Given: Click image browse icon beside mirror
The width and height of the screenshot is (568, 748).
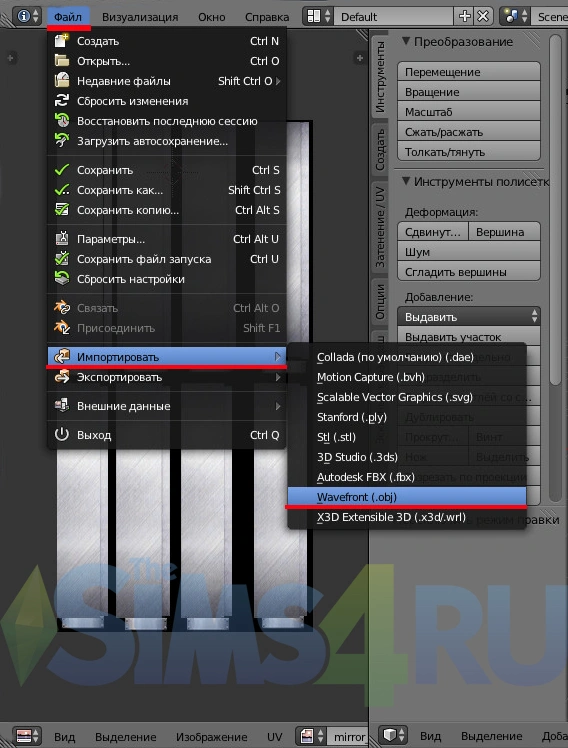Looking at the screenshot, I should [x=310, y=735].
